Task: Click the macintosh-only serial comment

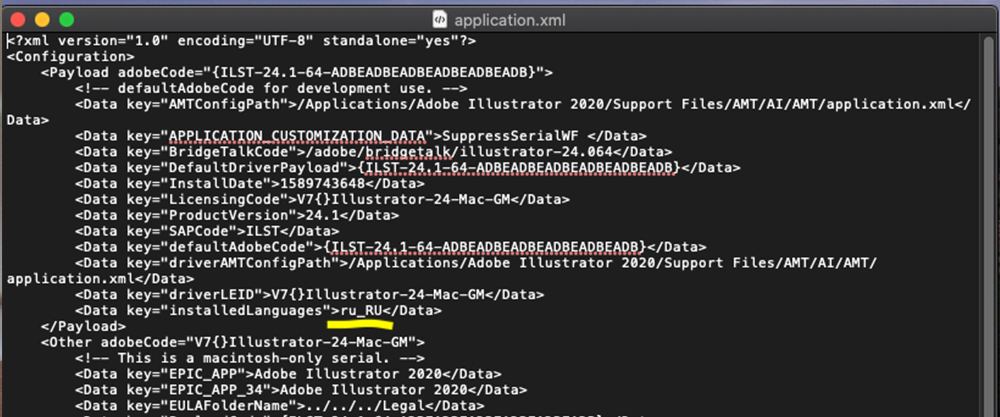Action: coord(250,358)
